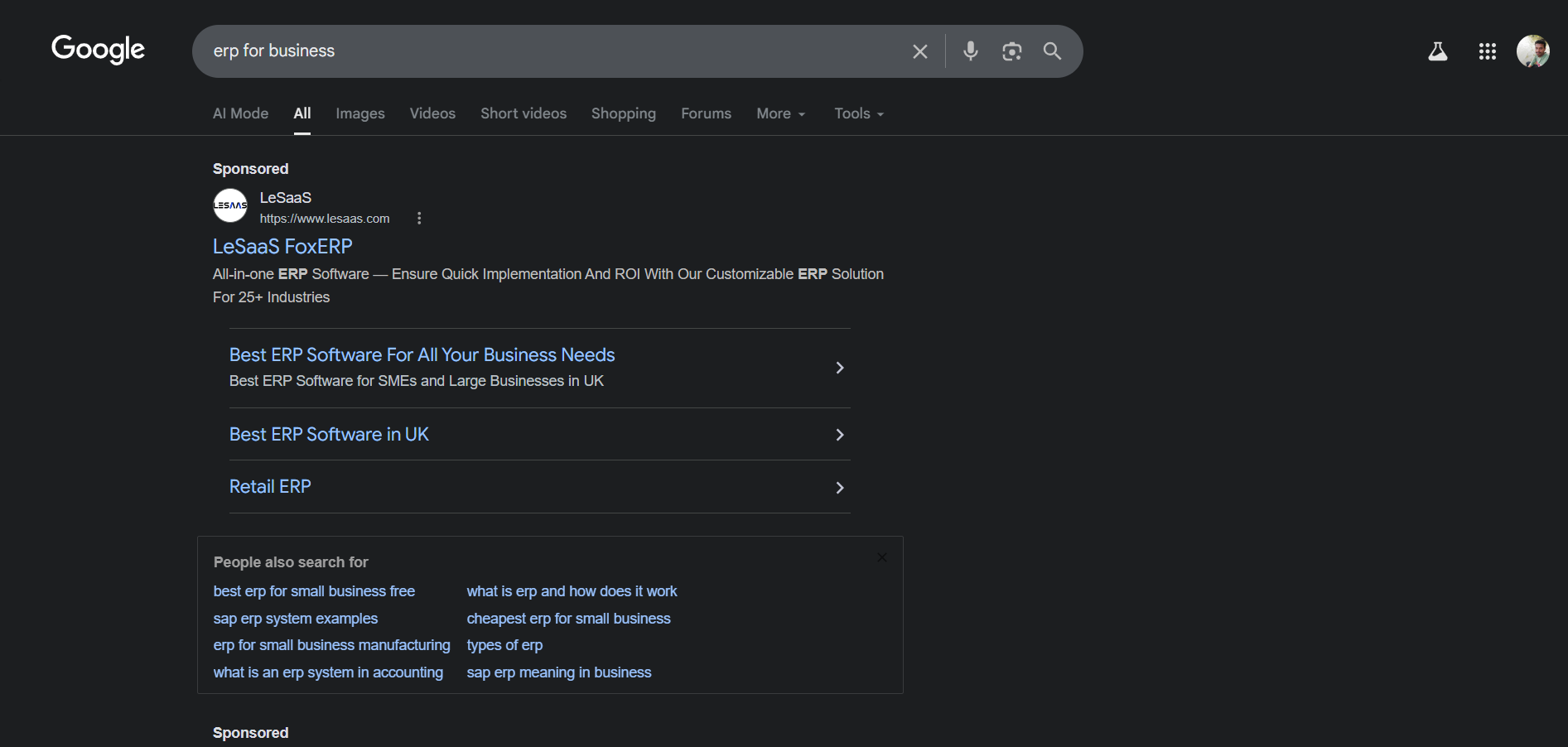The image size is (1568, 747).
Task: Expand the Best ERP Software in UK arrow
Action: click(839, 435)
